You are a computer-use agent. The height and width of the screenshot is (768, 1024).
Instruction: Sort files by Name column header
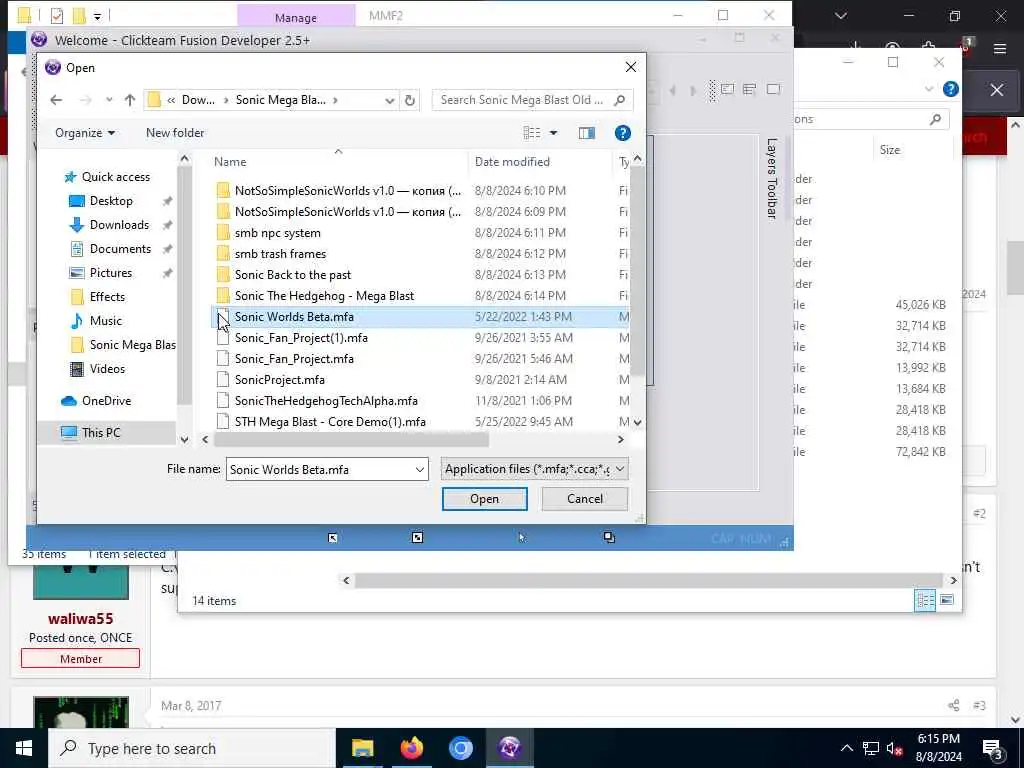231,162
